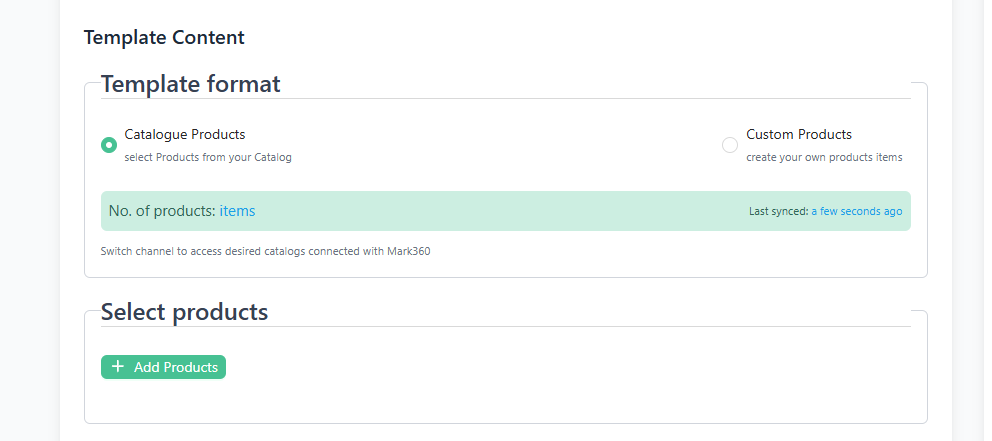Click 'create your own products items' description
This screenshot has height=441, width=992.
824,157
